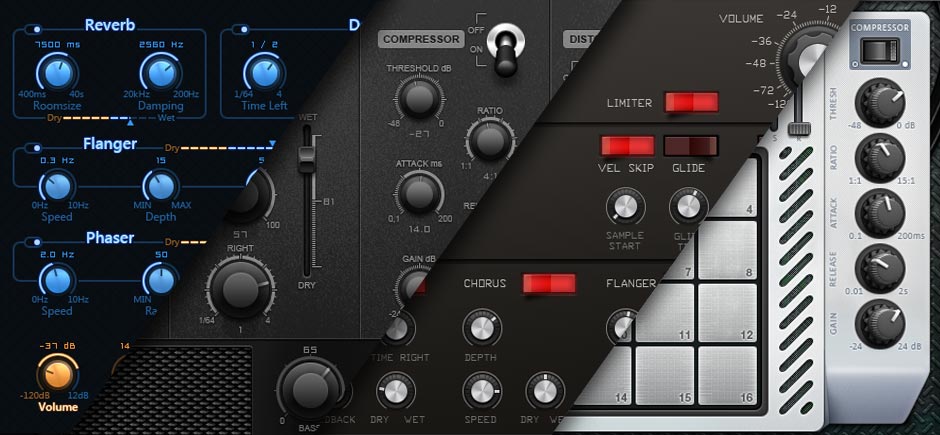
Task: Click the -27 threshold readout
Action: pyautogui.click(x=418, y=134)
